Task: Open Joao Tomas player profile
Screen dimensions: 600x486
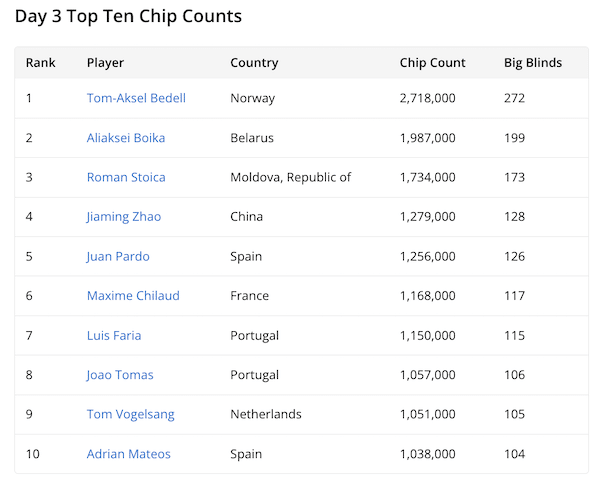Action: click(120, 375)
